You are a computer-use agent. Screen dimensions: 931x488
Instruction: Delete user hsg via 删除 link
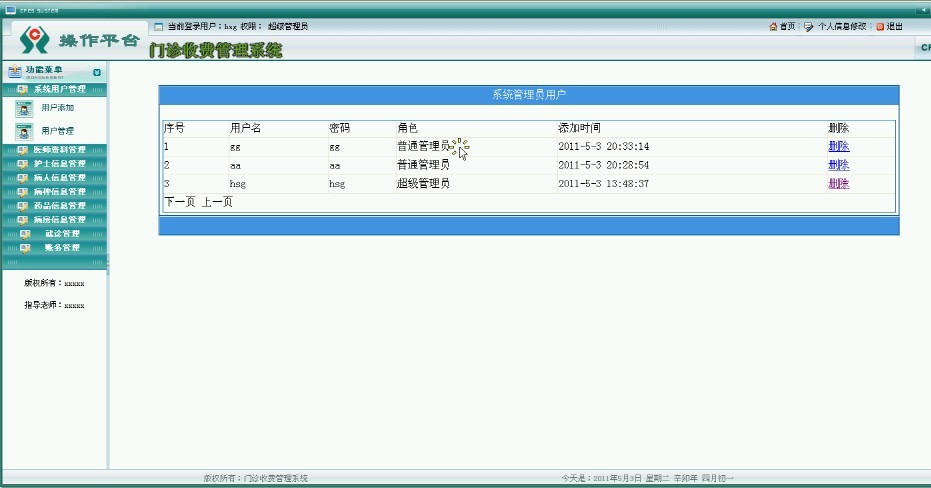point(838,184)
